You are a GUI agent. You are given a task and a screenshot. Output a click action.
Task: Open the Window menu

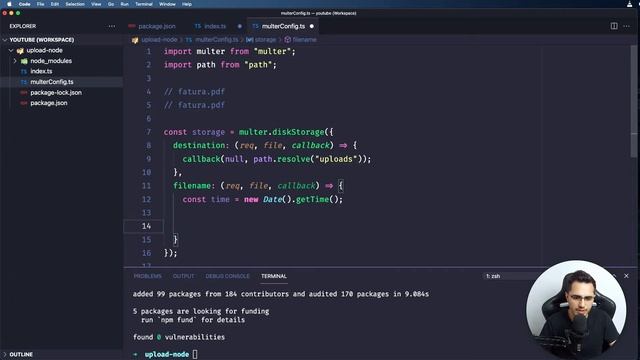click(167, 4)
